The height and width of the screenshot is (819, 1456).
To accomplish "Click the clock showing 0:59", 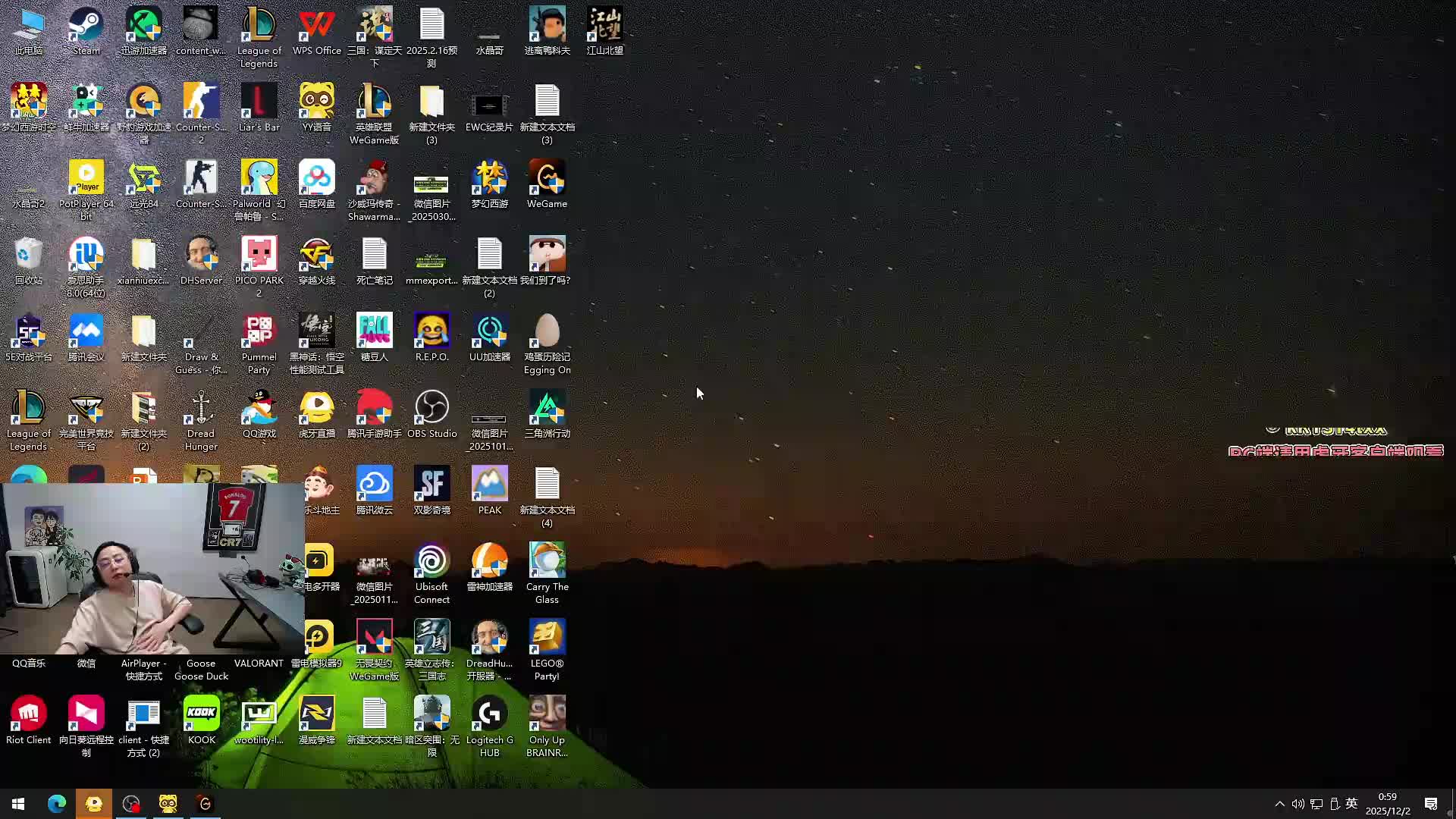I will click(1387, 804).
